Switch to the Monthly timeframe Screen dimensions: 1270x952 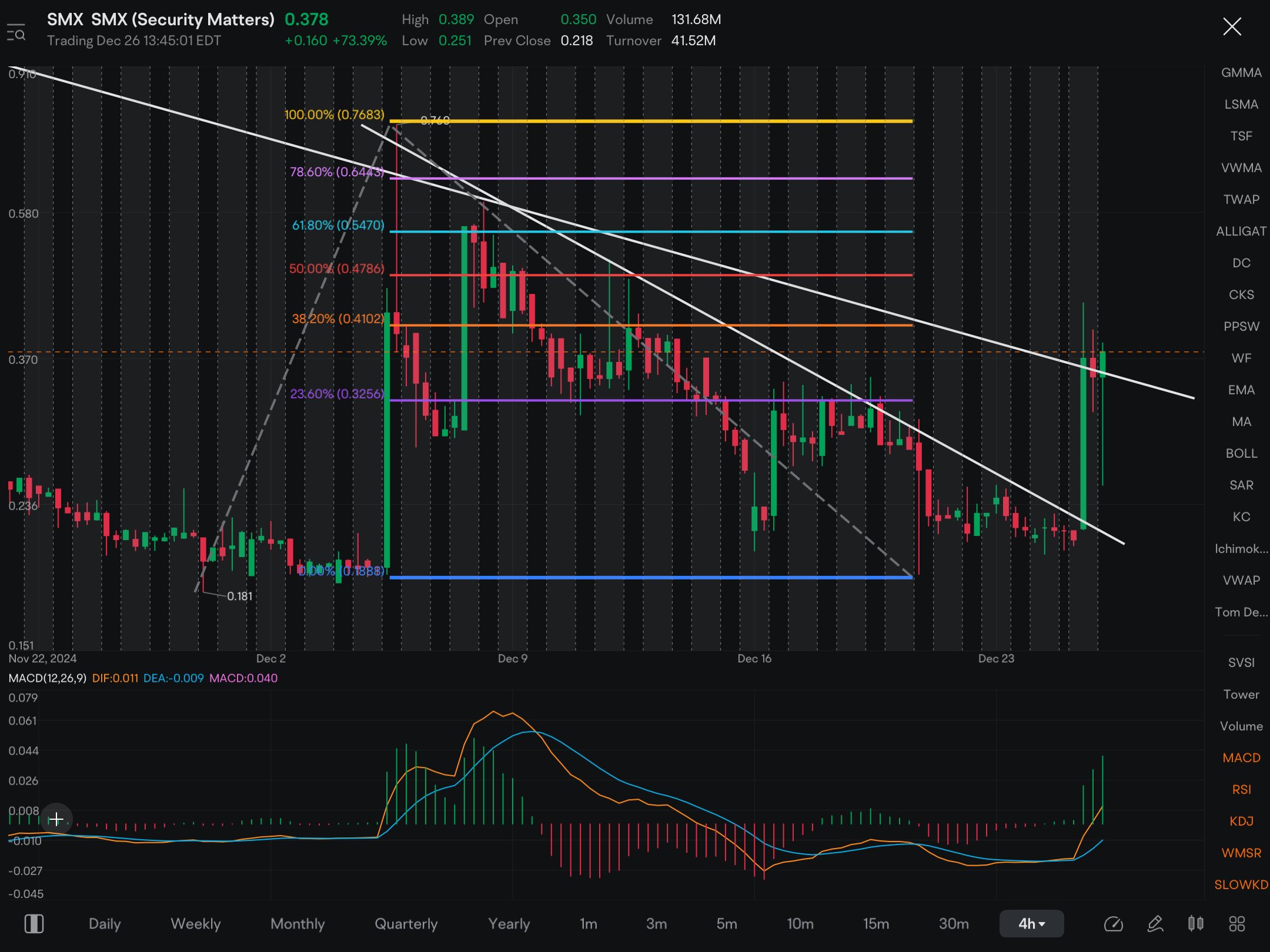(x=298, y=924)
